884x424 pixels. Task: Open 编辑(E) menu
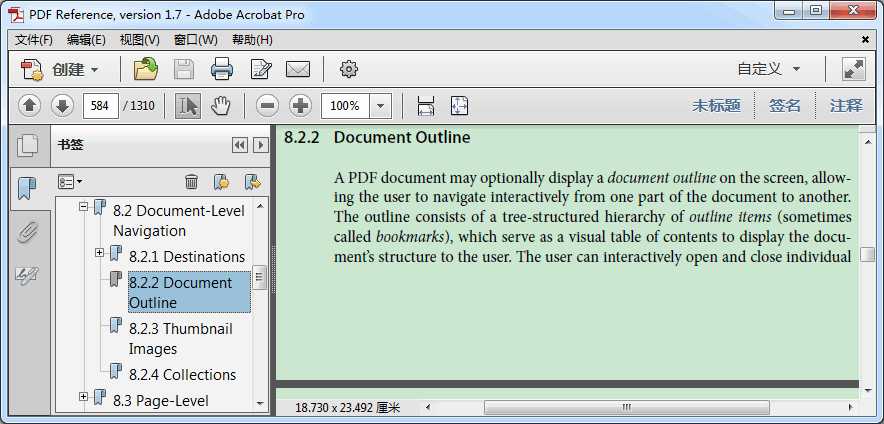point(86,40)
